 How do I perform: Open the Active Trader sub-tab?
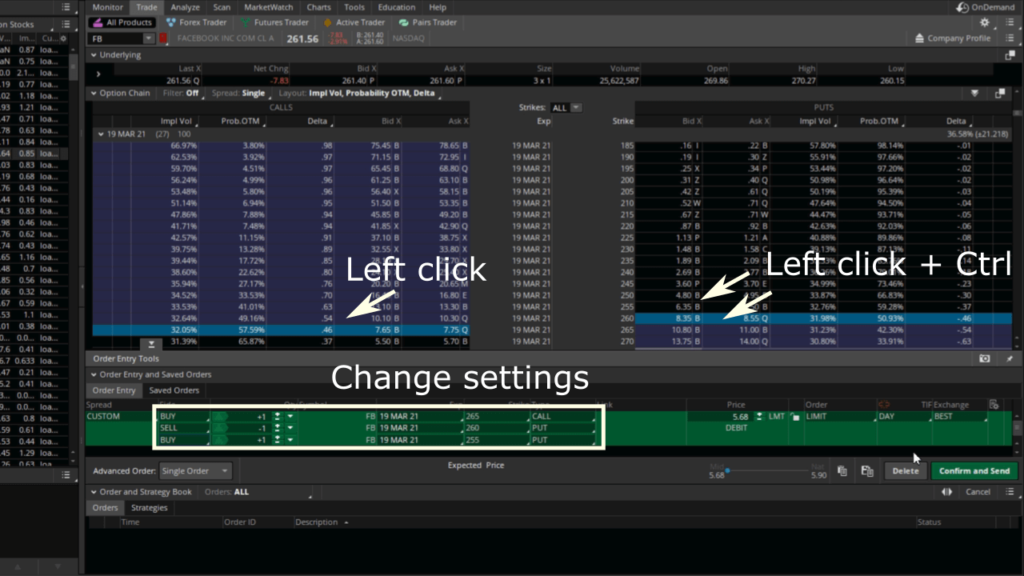(355, 22)
